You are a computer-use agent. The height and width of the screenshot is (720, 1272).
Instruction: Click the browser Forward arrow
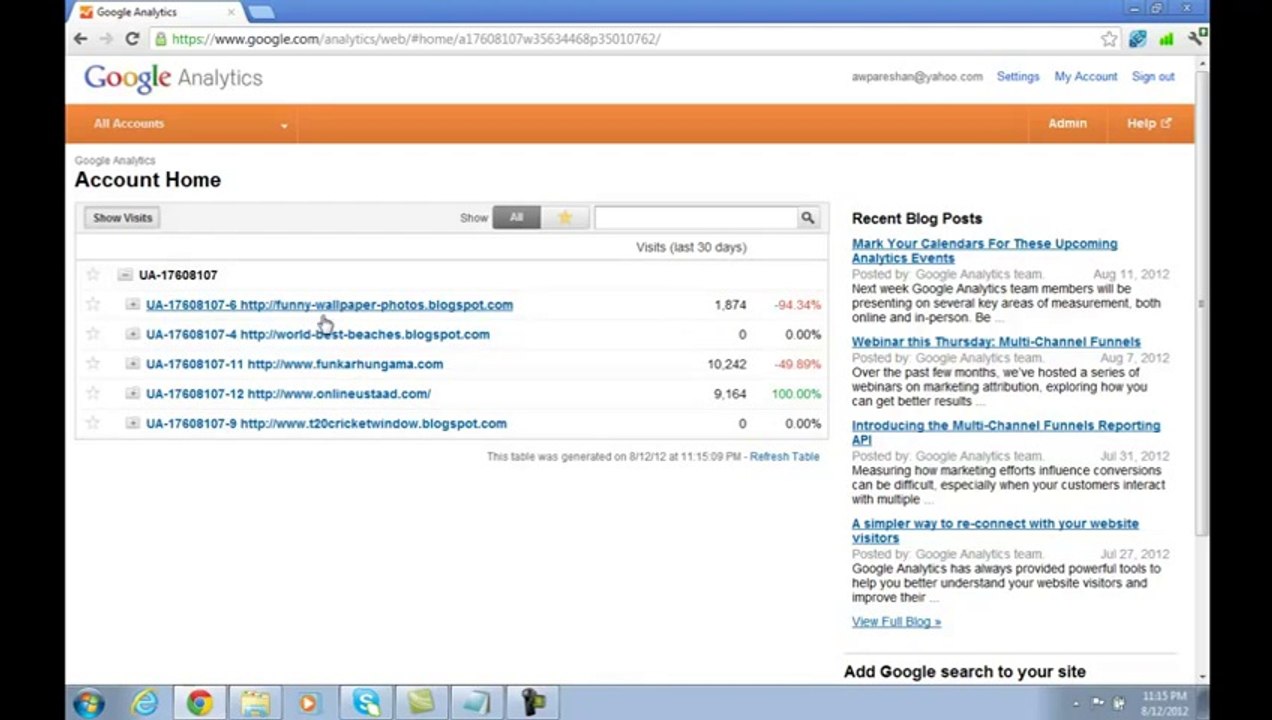[106, 39]
